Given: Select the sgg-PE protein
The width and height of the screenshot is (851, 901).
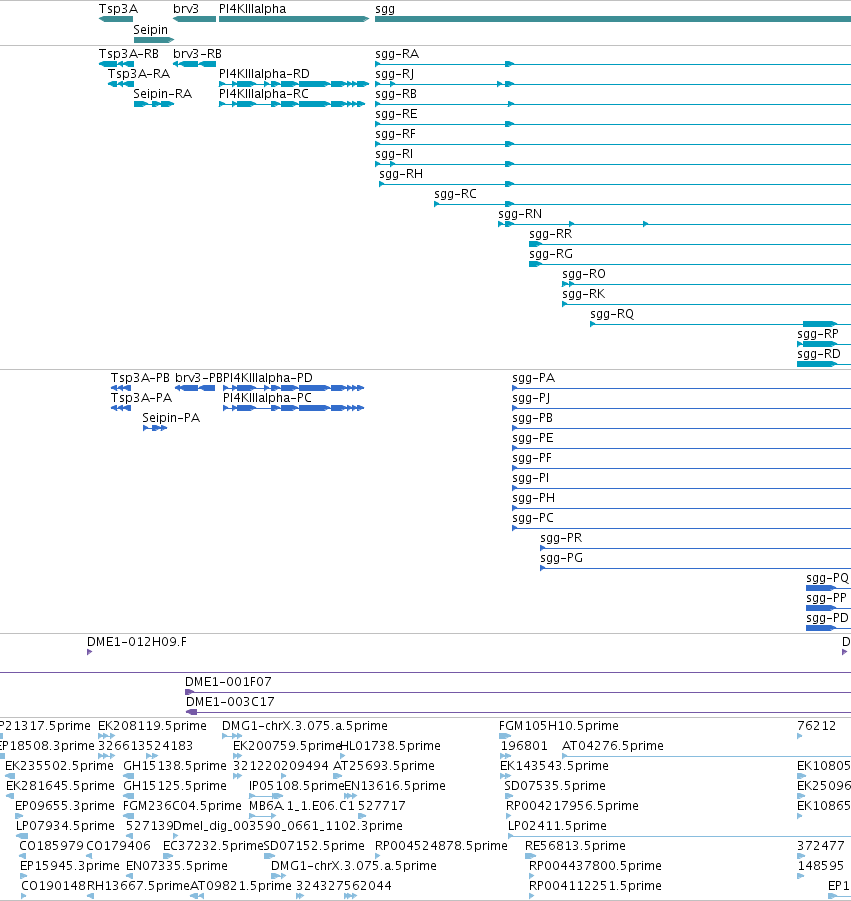Looking at the screenshot, I should point(681,448).
